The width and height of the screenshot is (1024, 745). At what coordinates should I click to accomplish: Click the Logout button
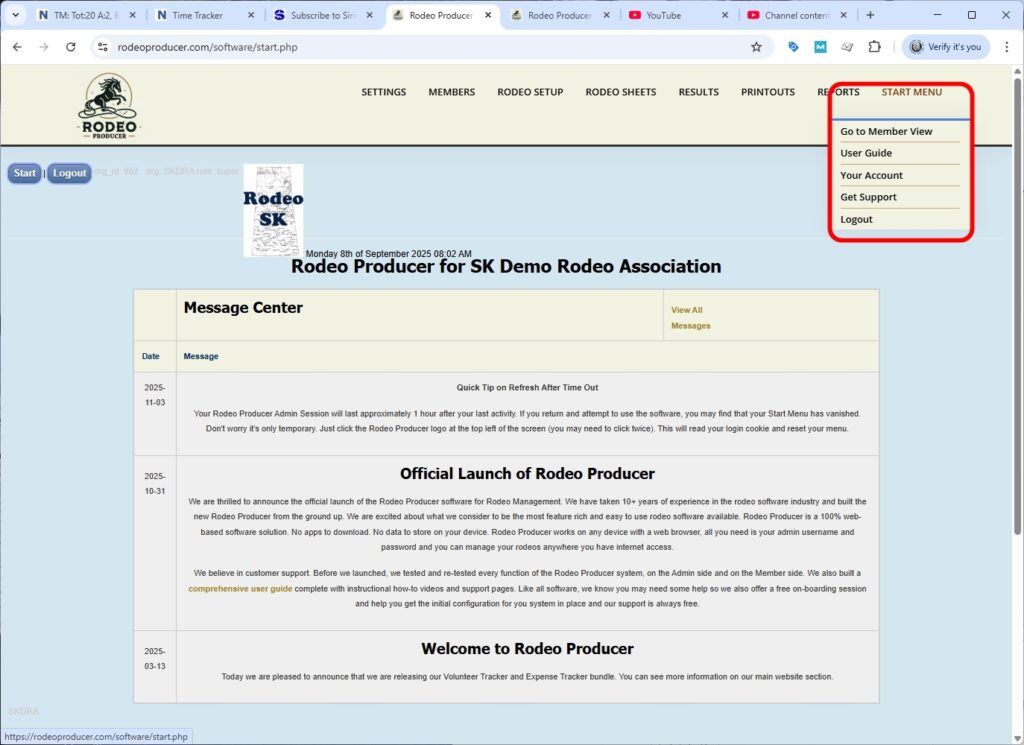68,173
